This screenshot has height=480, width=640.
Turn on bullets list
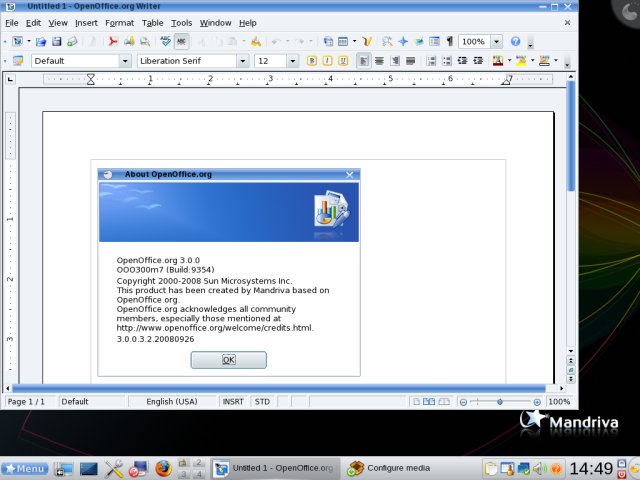447,61
